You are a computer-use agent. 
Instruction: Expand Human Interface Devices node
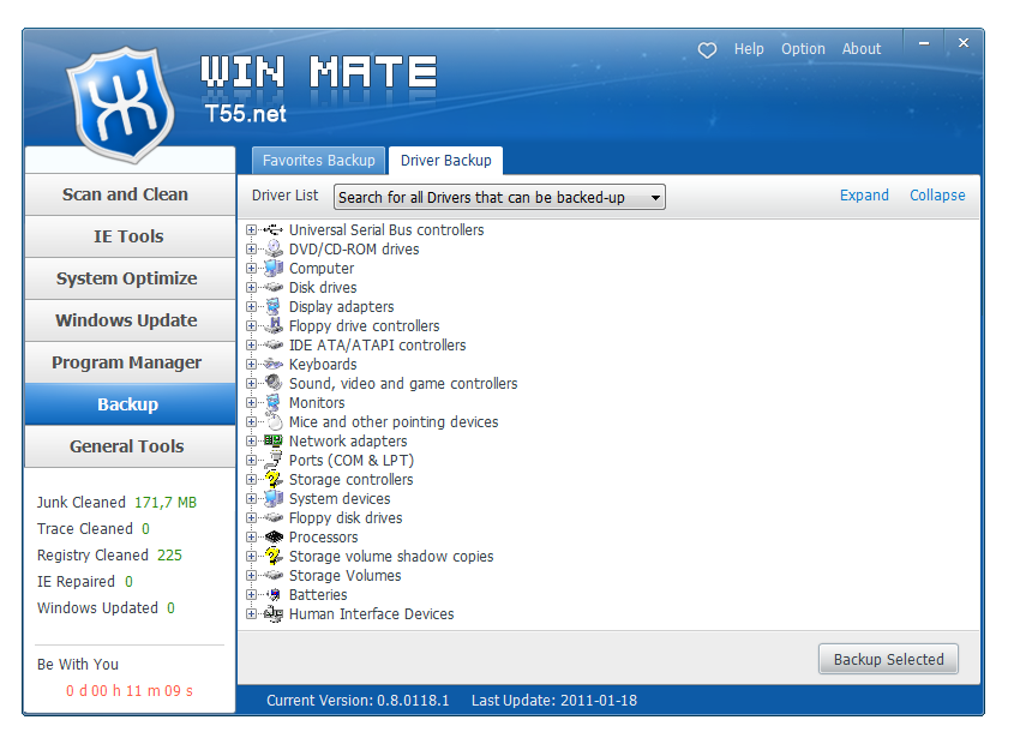click(251, 613)
